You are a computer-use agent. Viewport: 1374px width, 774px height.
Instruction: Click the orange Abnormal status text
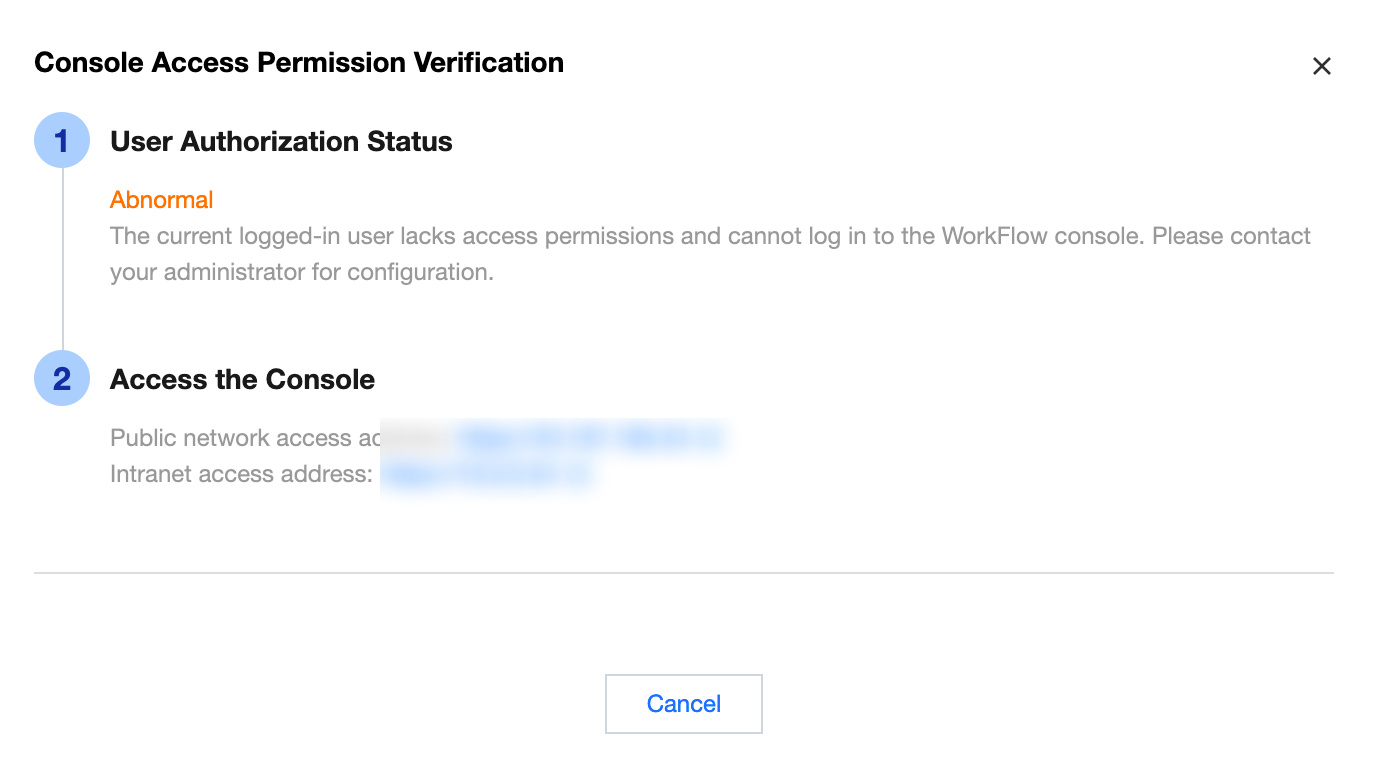click(x=161, y=200)
